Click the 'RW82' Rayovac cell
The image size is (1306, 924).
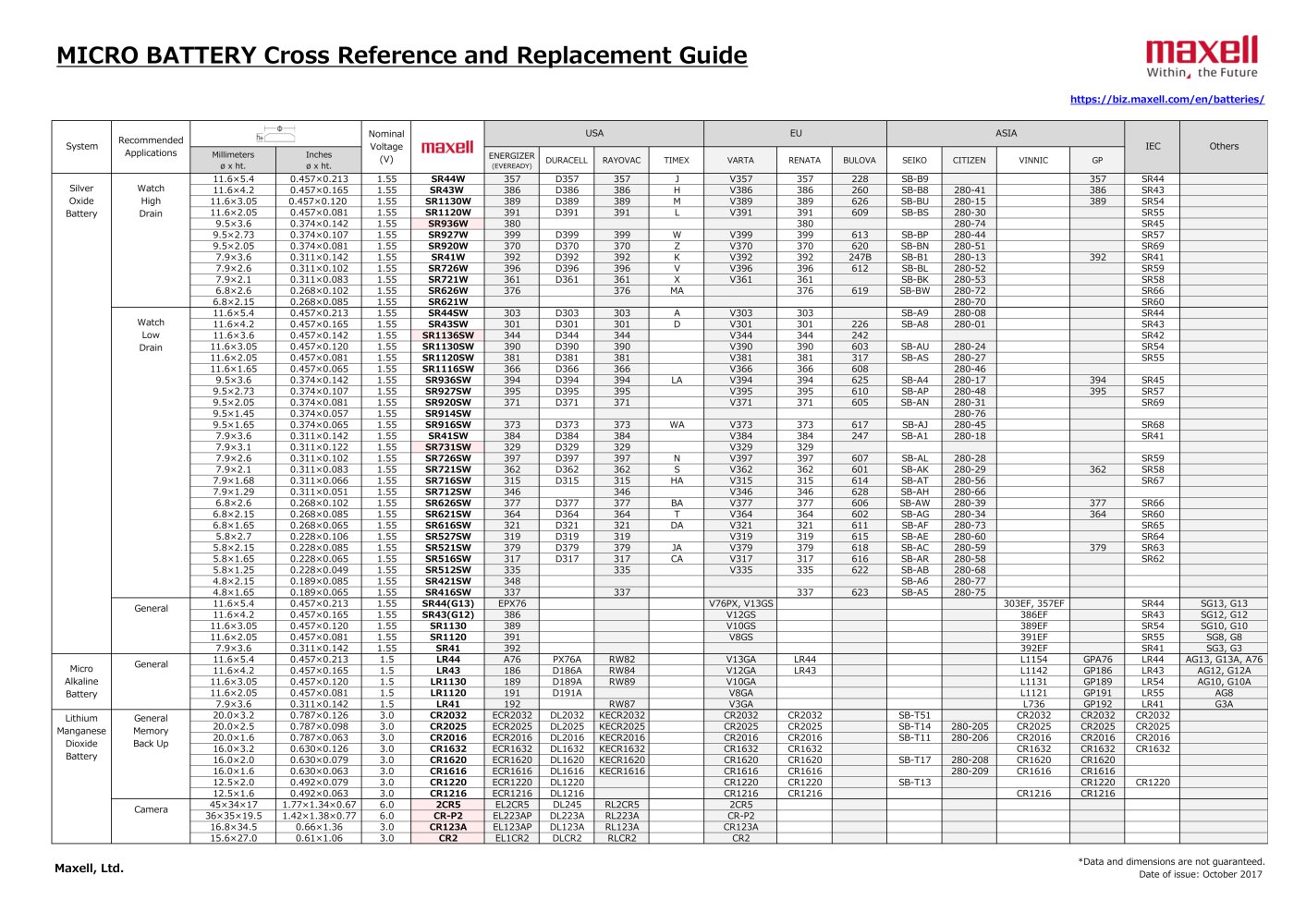coord(621,660)
